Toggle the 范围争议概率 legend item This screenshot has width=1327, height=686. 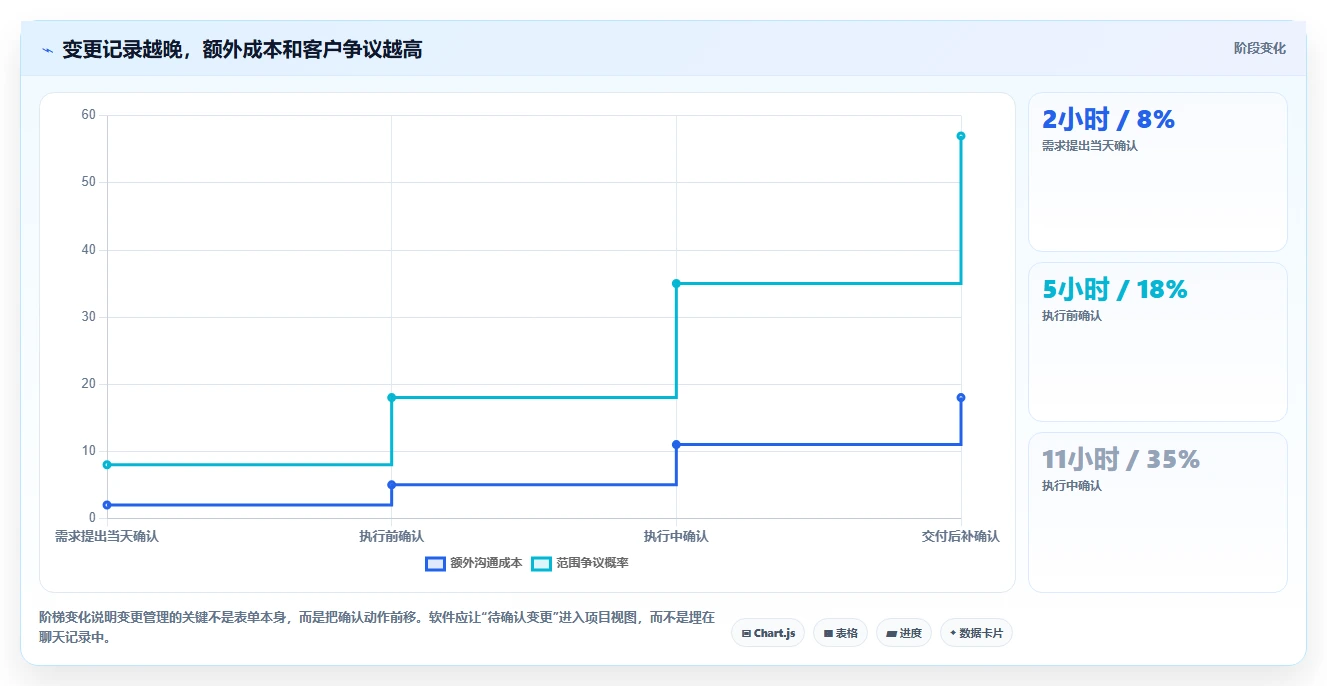[x=579, y=563]
